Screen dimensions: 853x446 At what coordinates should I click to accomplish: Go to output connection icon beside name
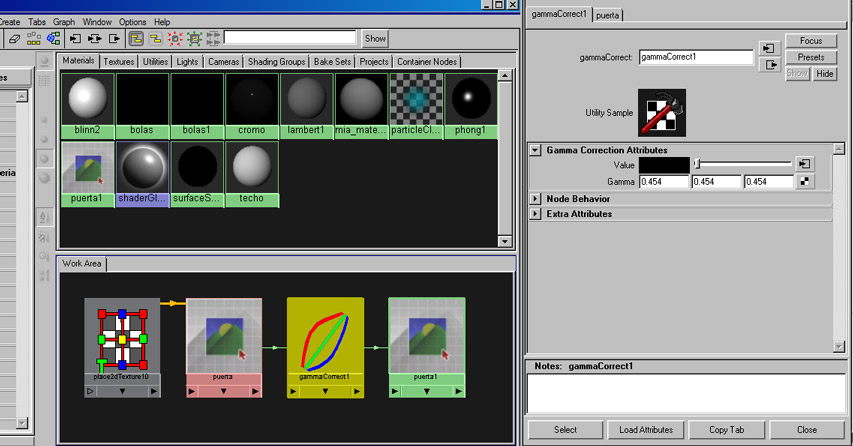(768, 65)
